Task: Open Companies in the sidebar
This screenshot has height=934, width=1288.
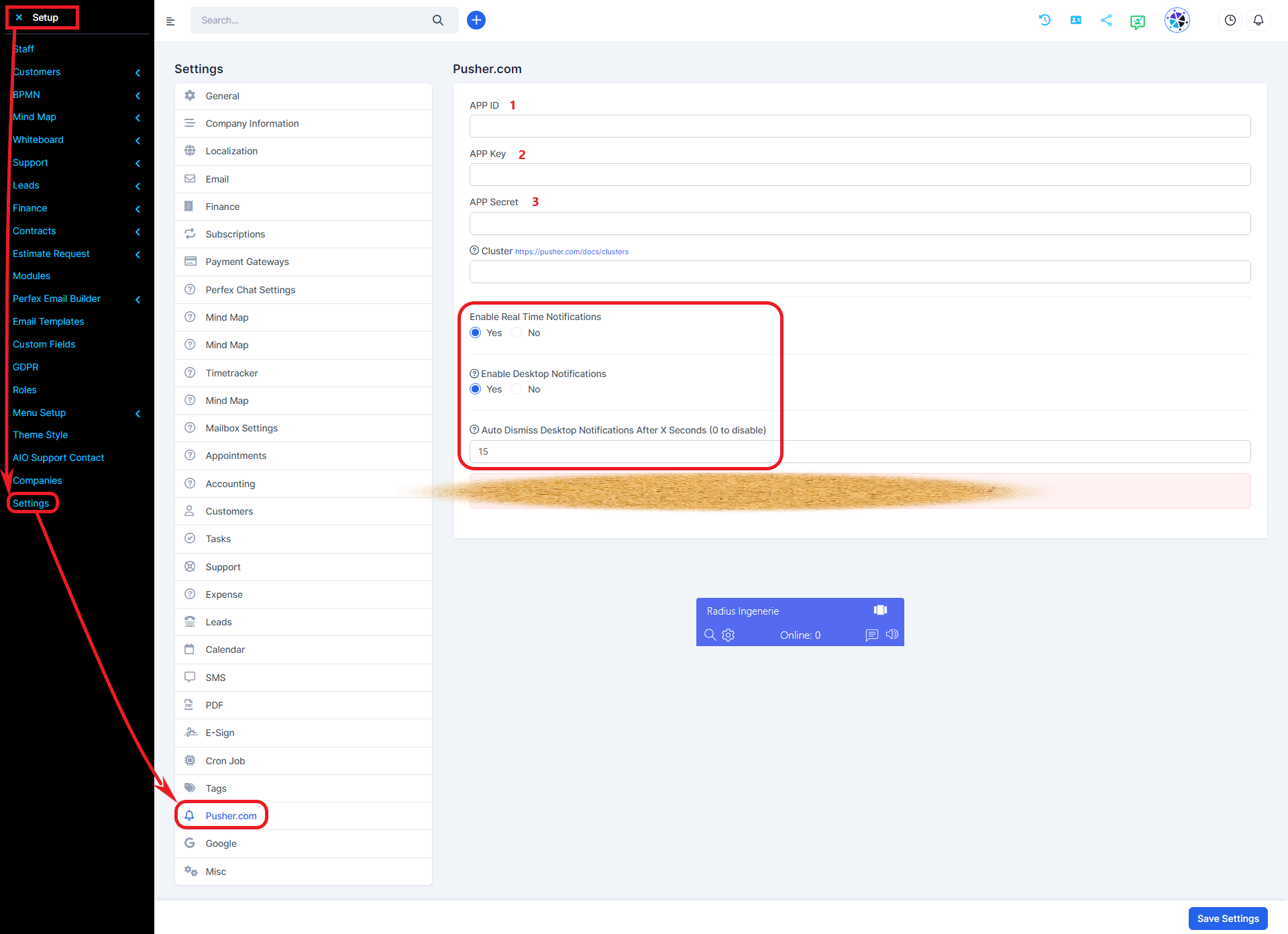Action: tap(37, 480)
